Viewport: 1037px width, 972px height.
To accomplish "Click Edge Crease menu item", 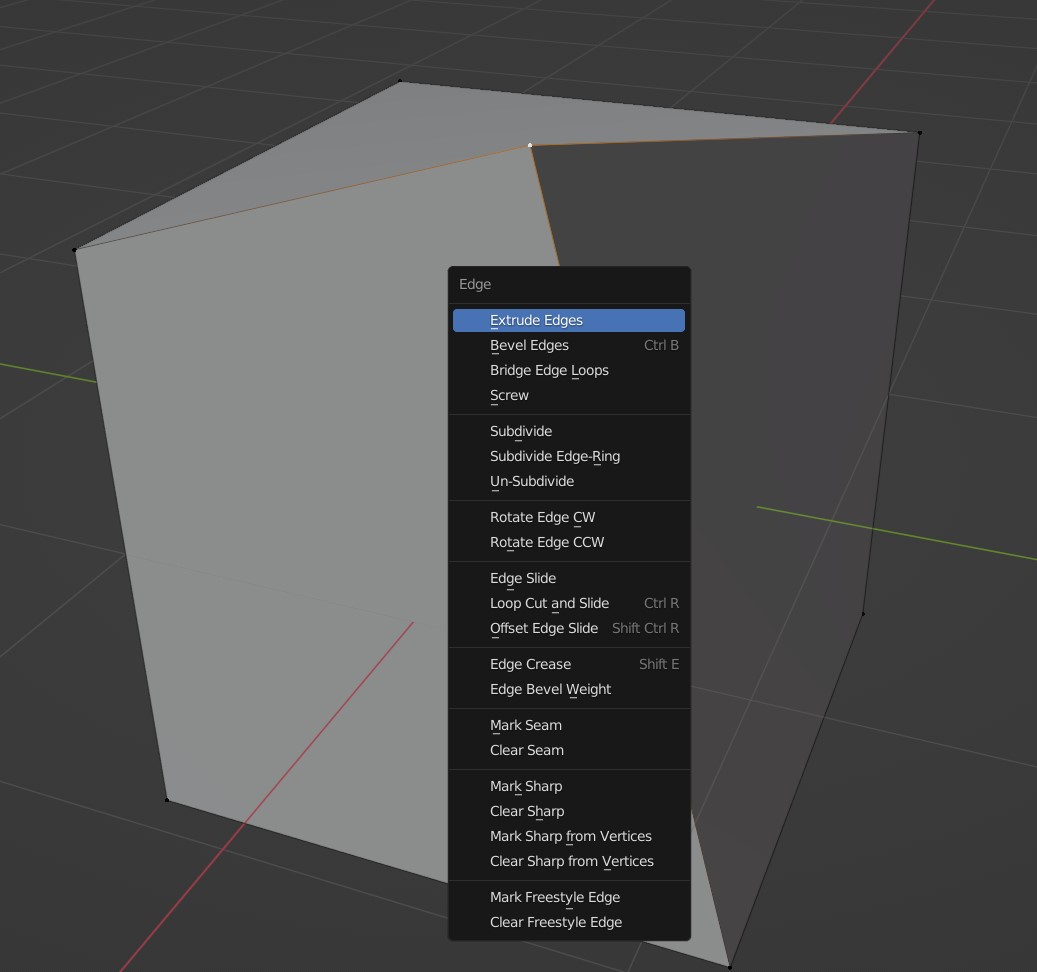I will 569,664.
